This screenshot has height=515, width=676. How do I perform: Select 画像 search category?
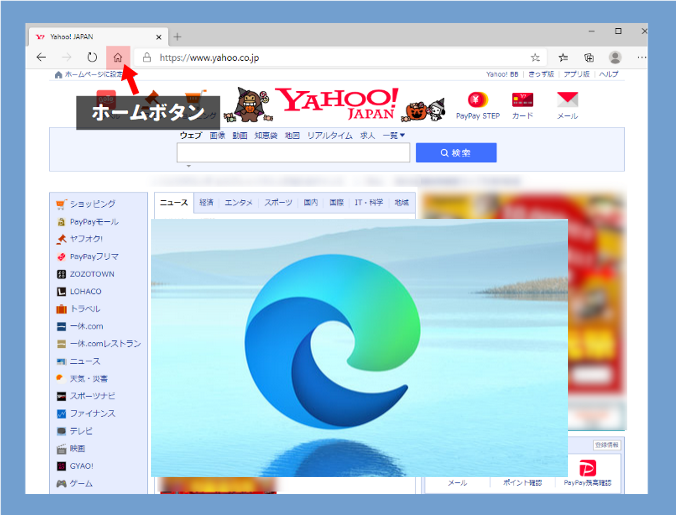tap(217, 135)
